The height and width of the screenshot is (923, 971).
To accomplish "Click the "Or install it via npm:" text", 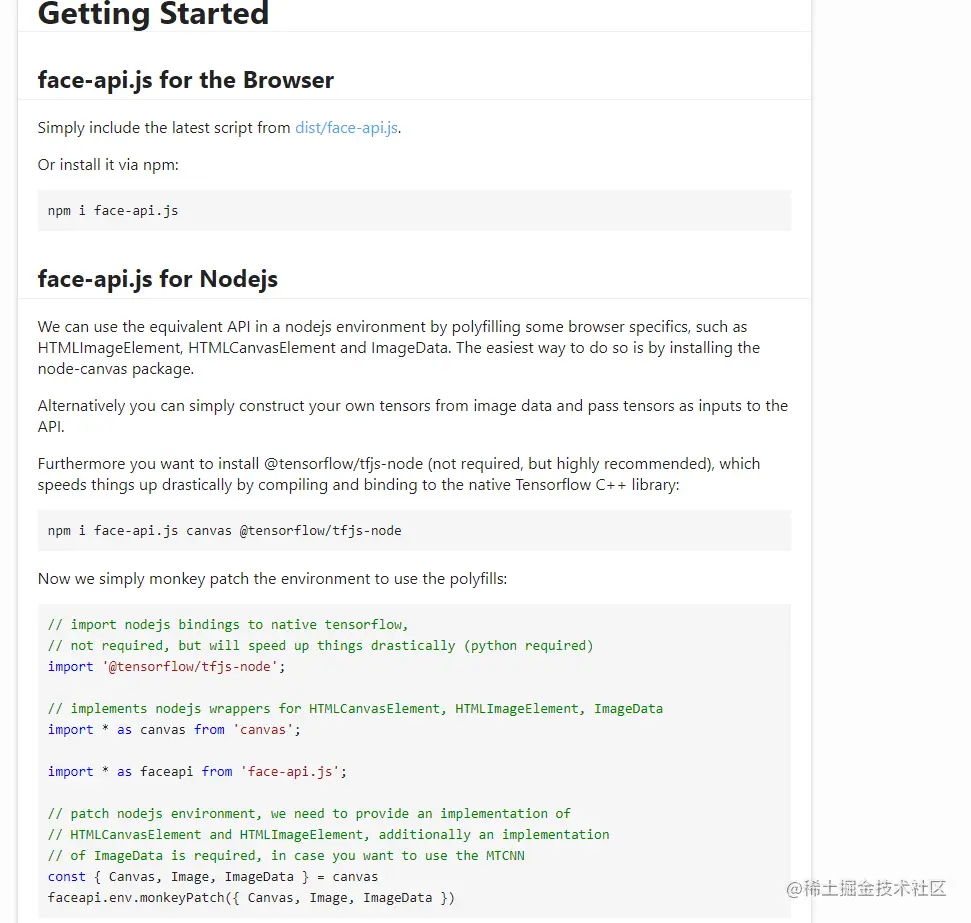I will click(x=108, y=165).
